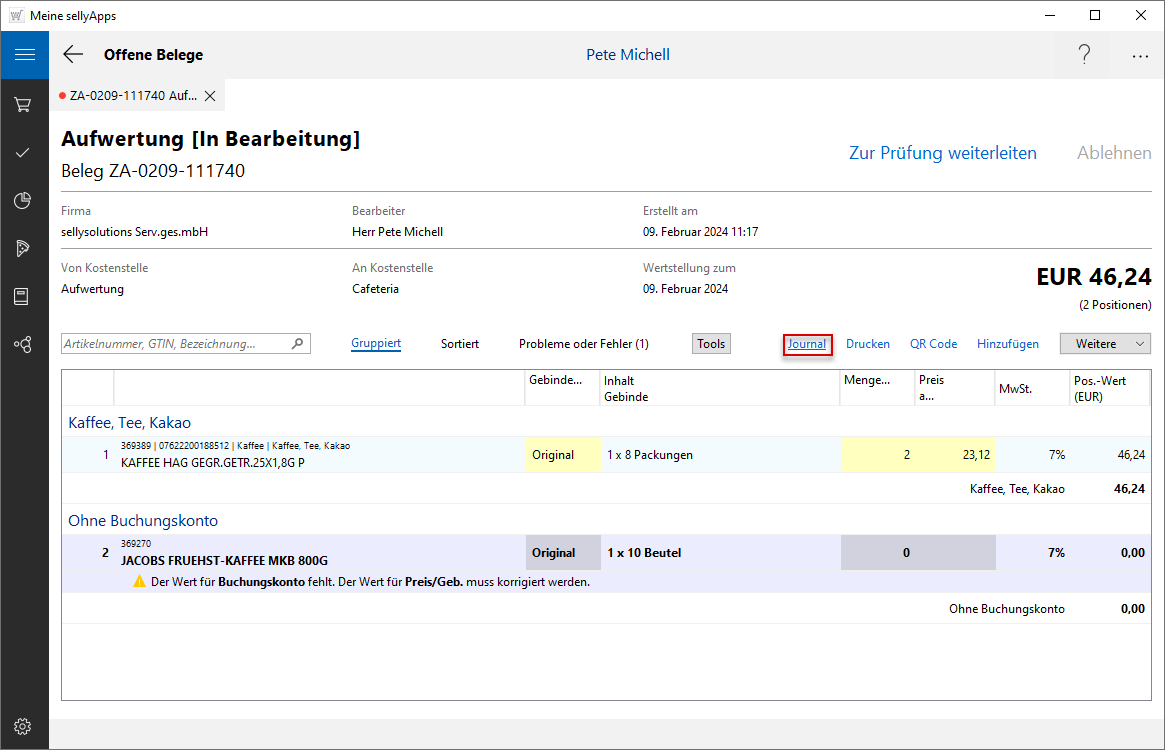
Task: Show Probleme oder Fehler filter
Action: (x=583, y=344)
